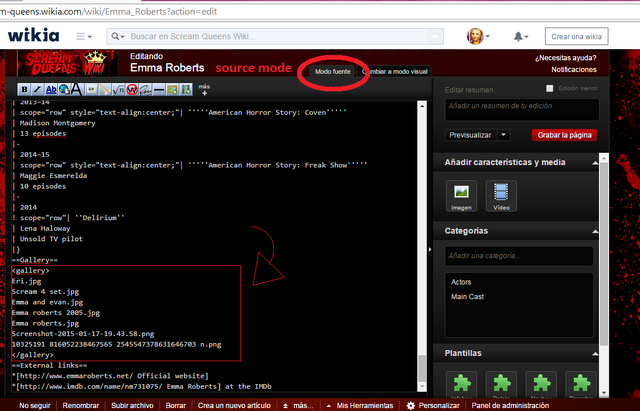Viewport: 640px width, 411px height.
Task: Click No seguir in bottom bar
Action: (x=35, y=405)
